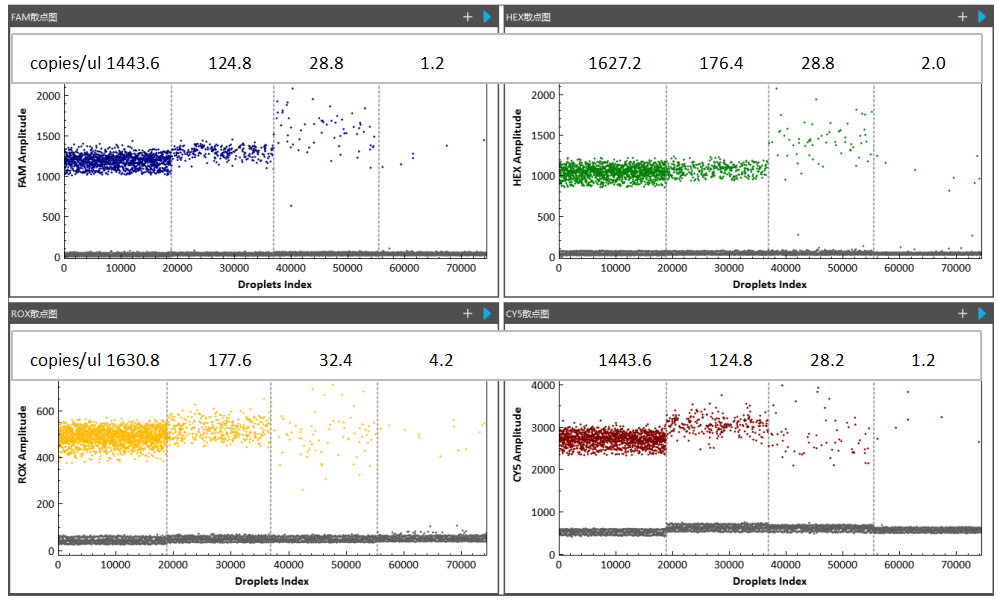Screen dimensions: 998x602
Task: Click the plus icon in FAM scatter header
Action: [x=467, y=17]
